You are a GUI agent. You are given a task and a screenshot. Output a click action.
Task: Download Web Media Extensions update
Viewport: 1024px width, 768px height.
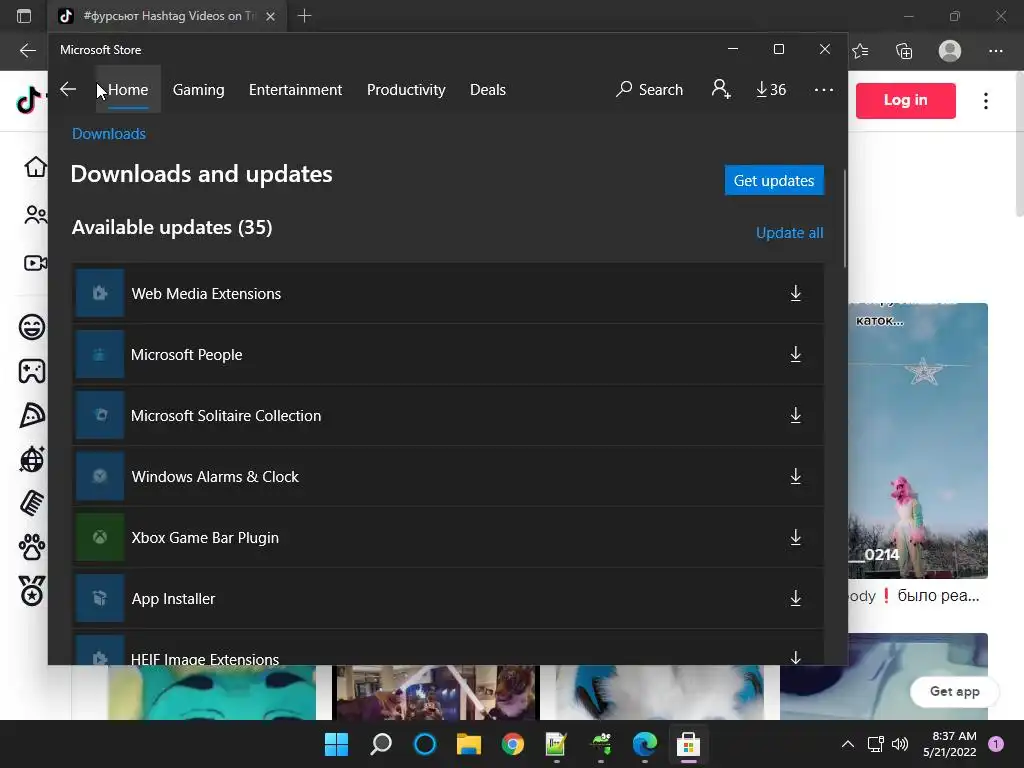tap(795, 293)
